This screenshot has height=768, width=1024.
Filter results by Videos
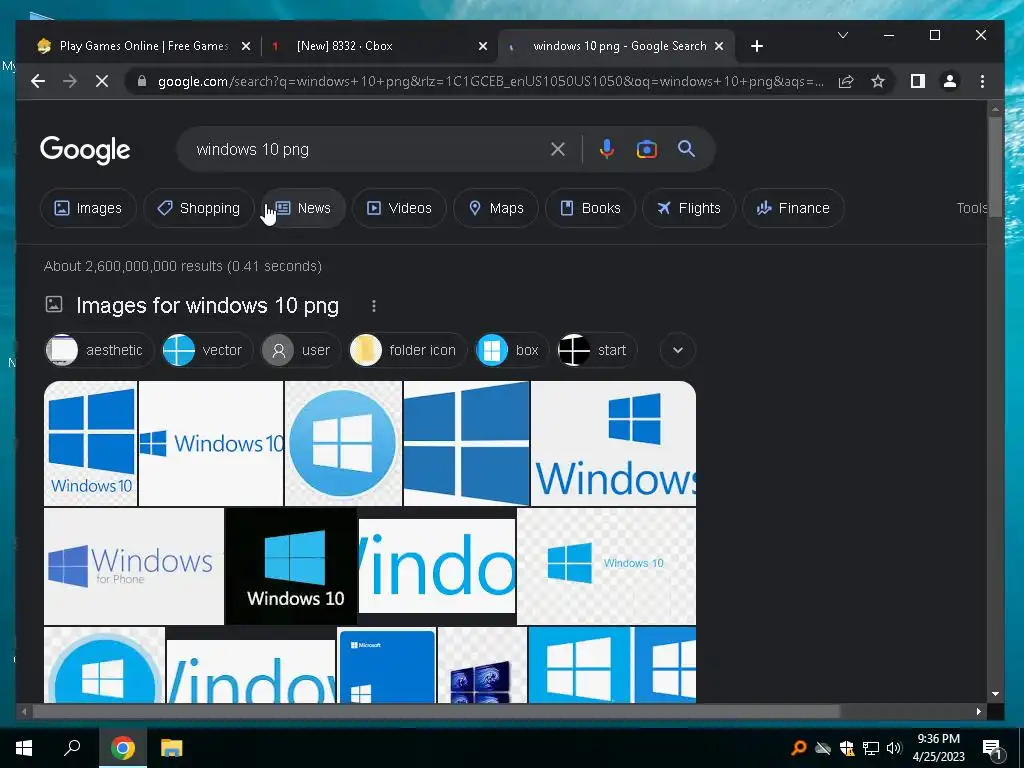[x=399, y=208]
